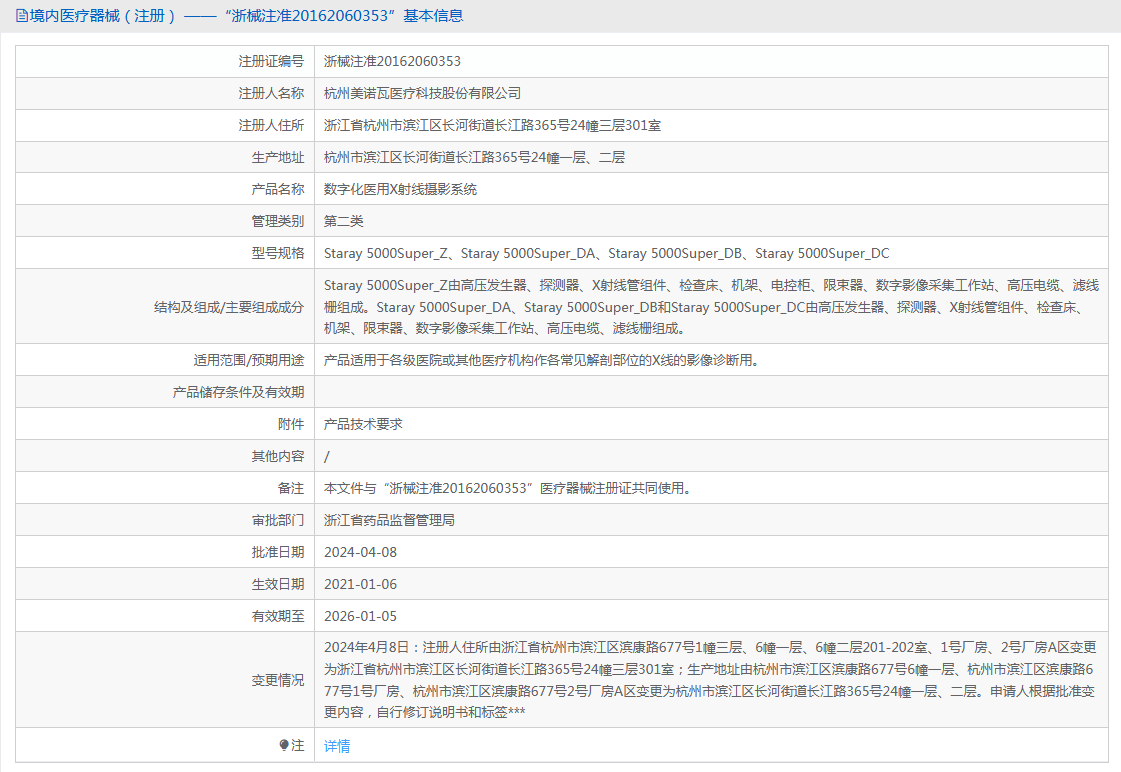This screenshot has height=772, width=1121.
Task: Click the slash value in 其他内容 row
Action: coord(327,457)
